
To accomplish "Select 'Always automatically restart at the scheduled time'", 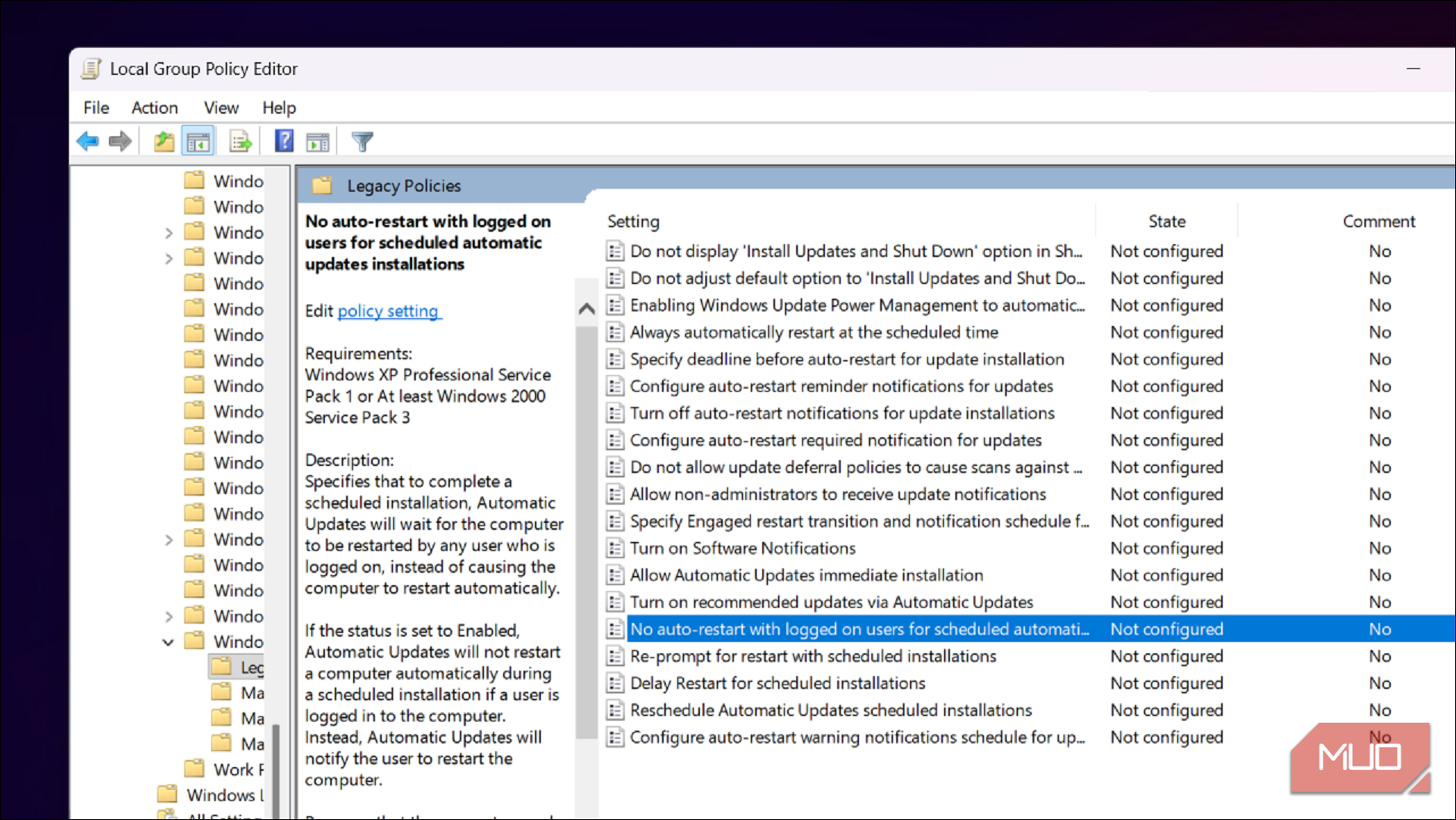I will point(814,332).
